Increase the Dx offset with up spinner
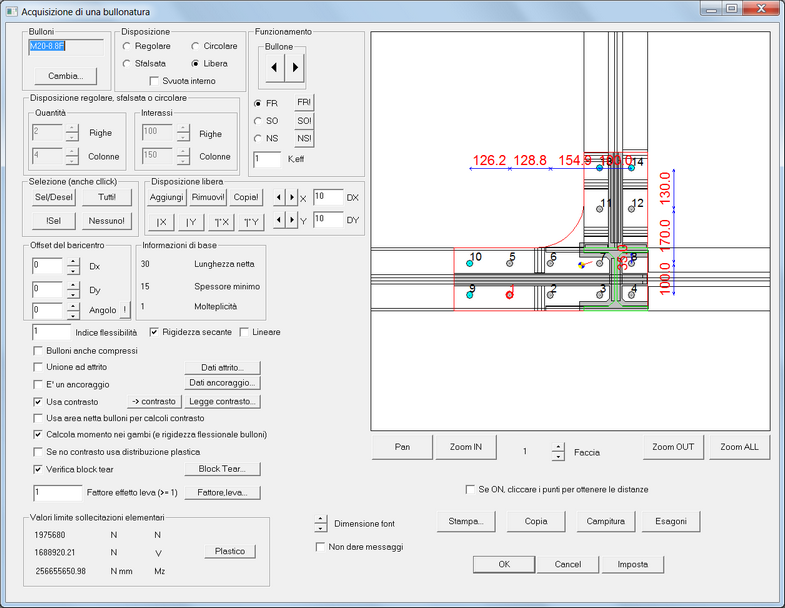 click(71, 262)
